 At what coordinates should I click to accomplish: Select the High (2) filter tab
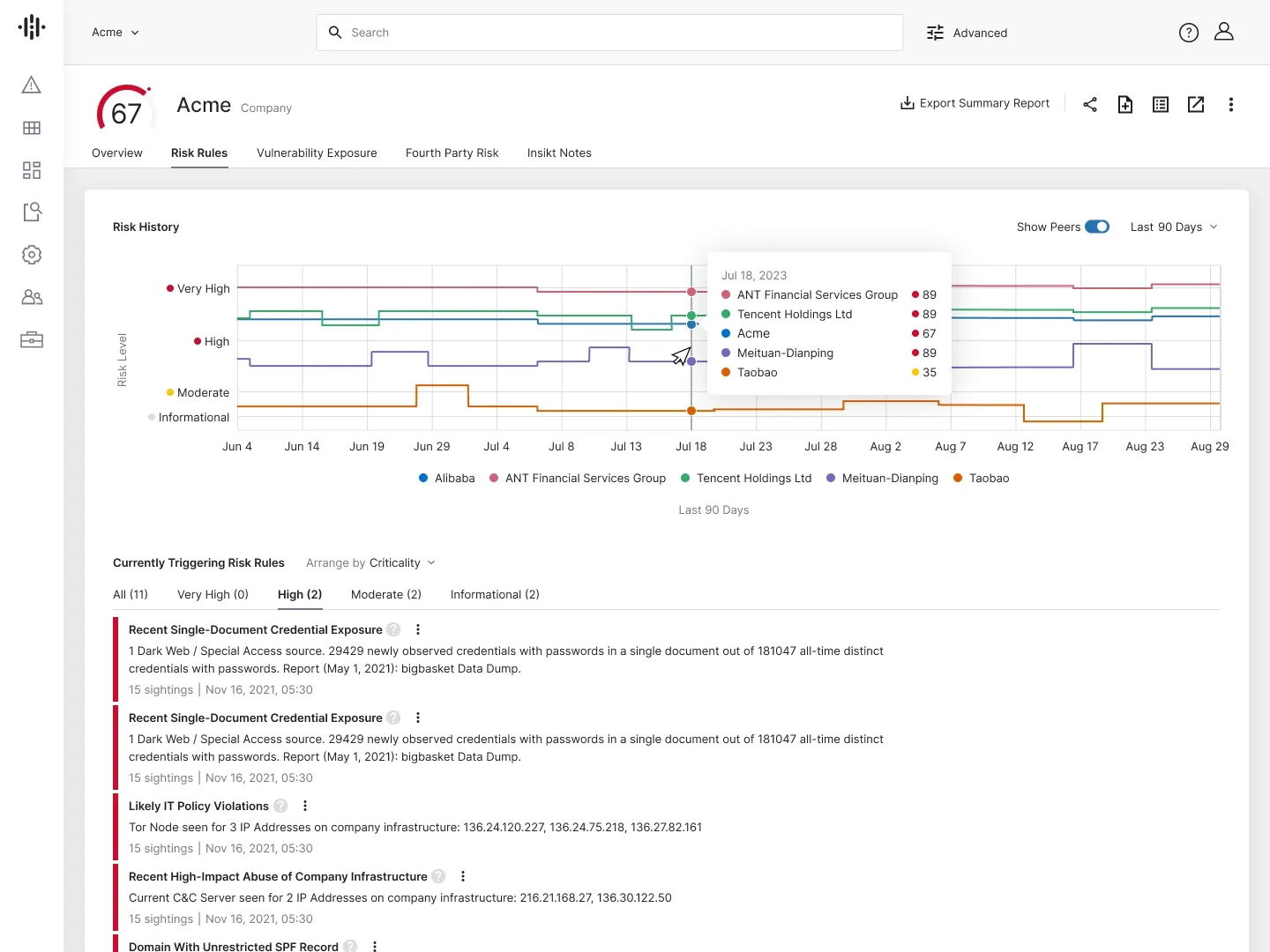[300, 594]
